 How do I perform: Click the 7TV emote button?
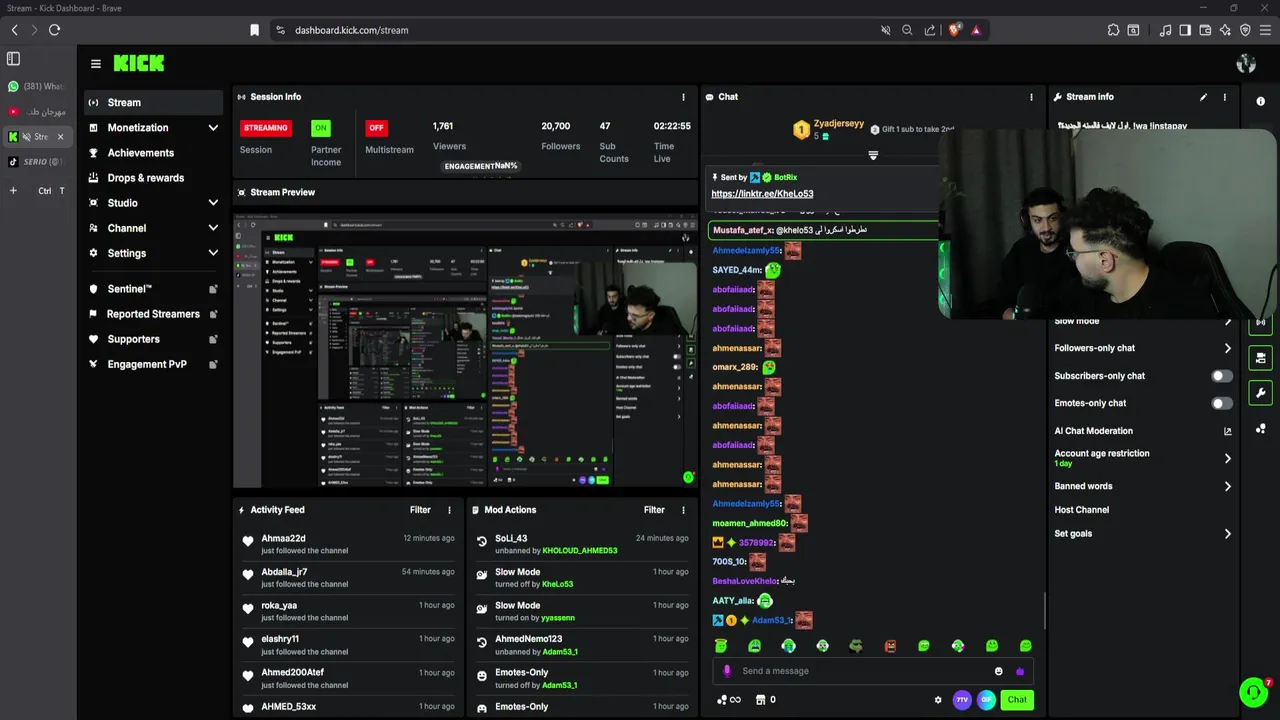coord(962,700)
